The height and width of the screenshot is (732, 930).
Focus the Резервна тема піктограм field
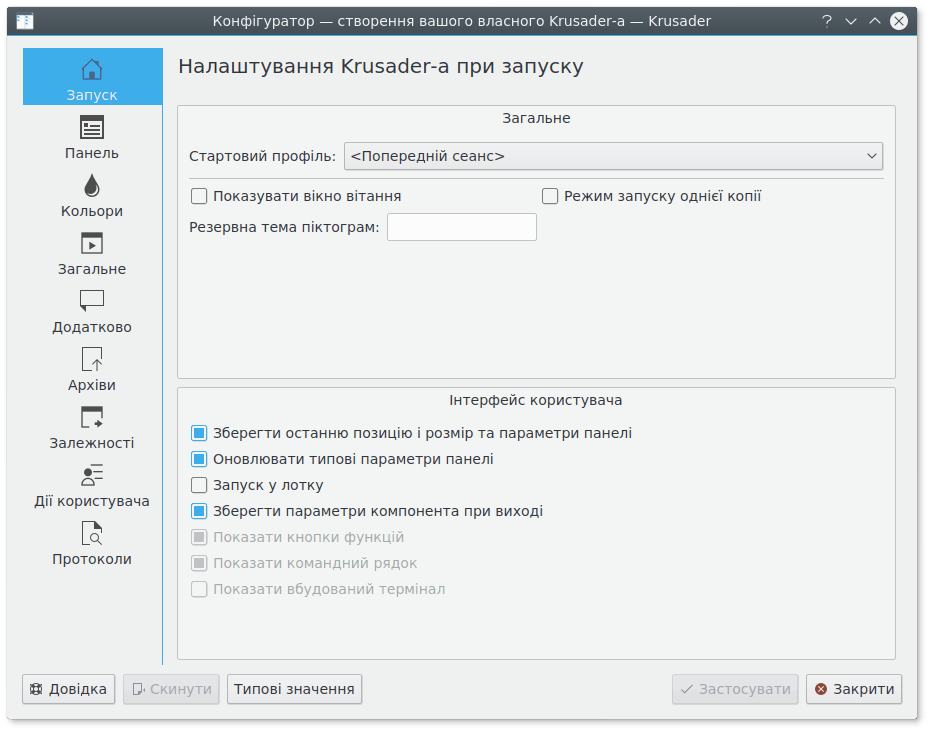tap(461, 227)
